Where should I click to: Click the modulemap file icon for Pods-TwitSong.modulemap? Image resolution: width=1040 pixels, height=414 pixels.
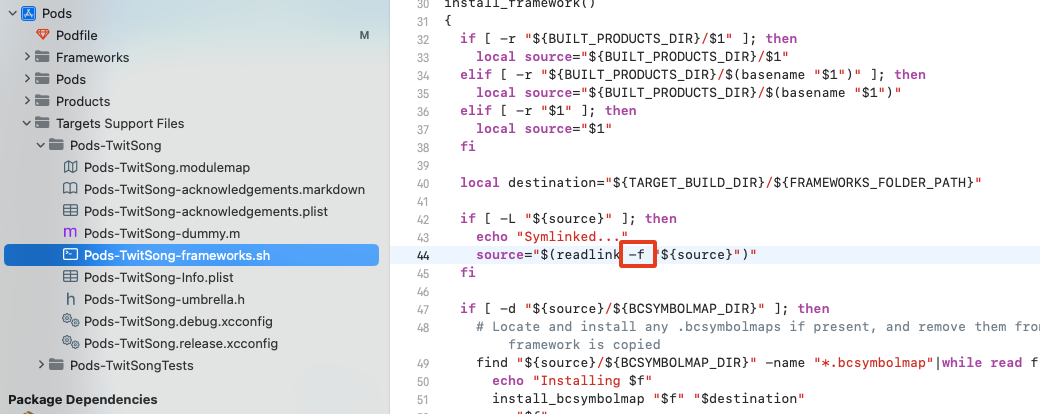(70, 167)
